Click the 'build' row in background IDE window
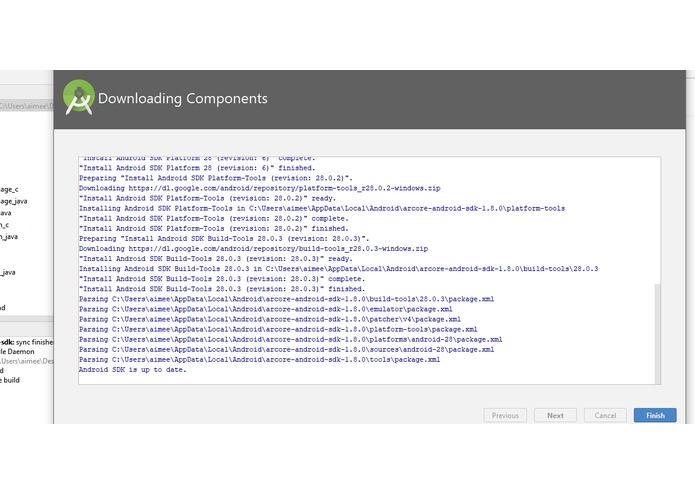 click(12, 380)
